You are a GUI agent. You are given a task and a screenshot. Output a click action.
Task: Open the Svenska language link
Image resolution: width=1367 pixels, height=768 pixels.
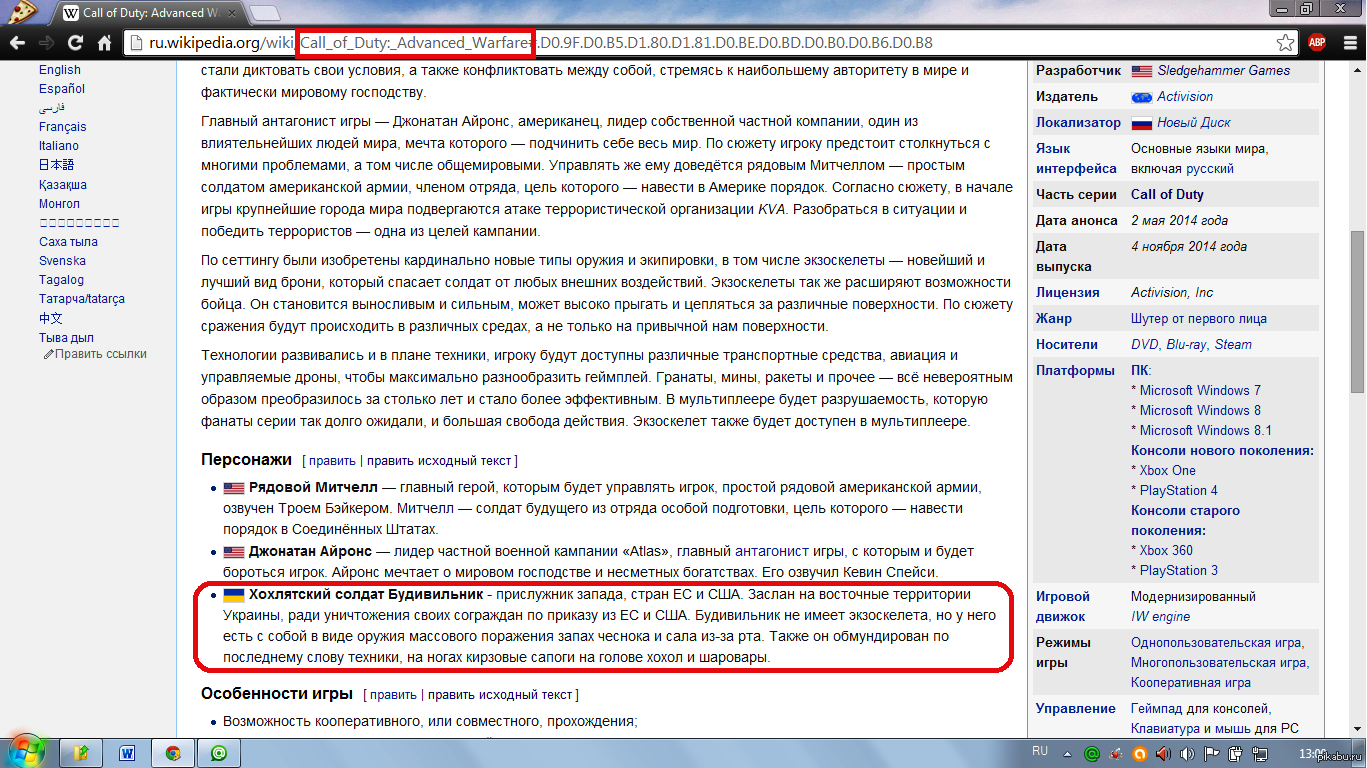(62, 261)
